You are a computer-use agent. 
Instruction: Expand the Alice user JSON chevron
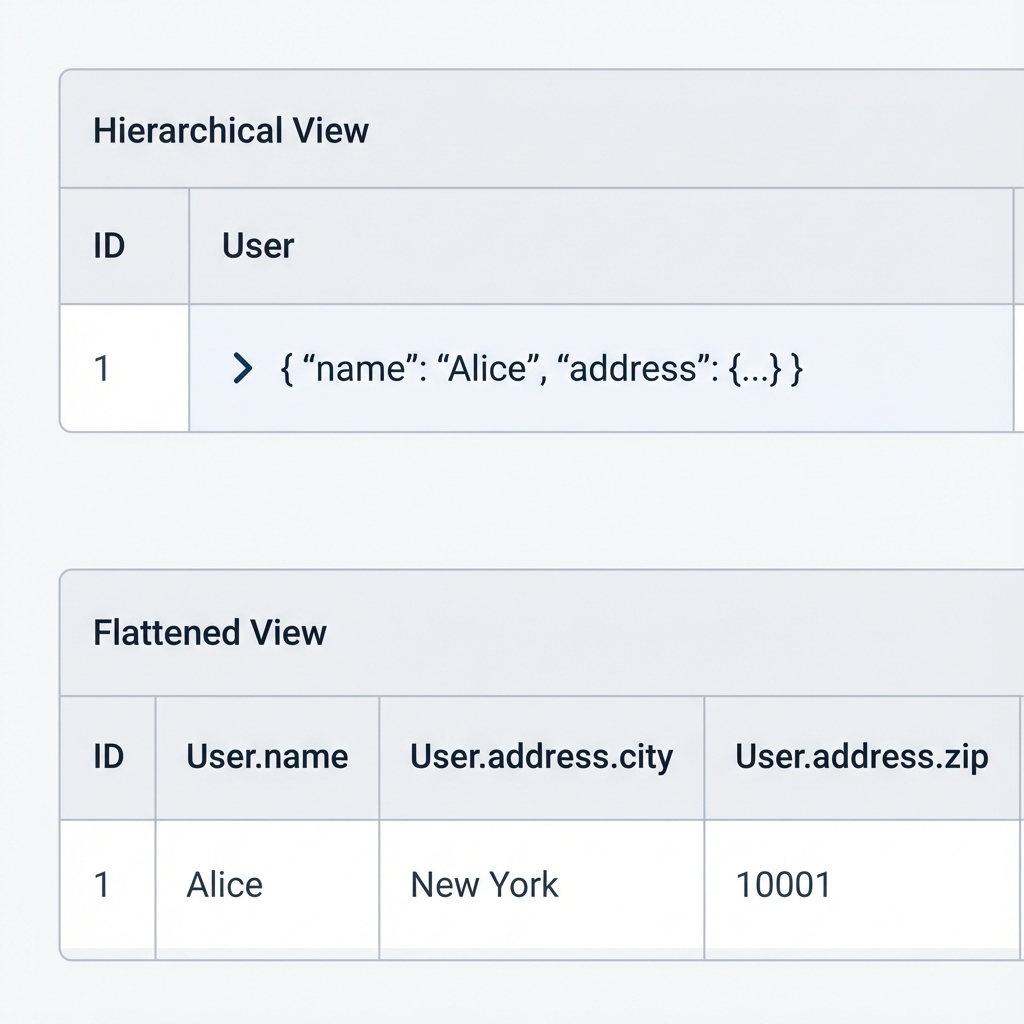[241, 369]
